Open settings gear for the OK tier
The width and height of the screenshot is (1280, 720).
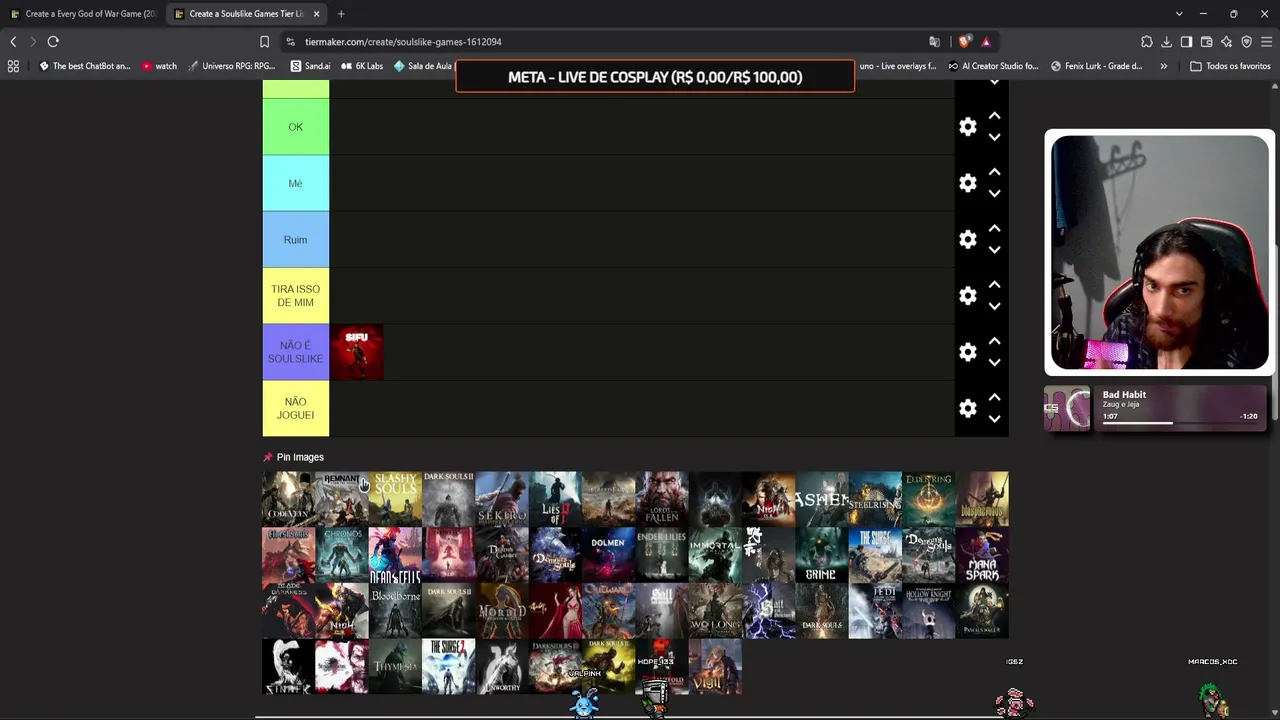pos(967,127)
